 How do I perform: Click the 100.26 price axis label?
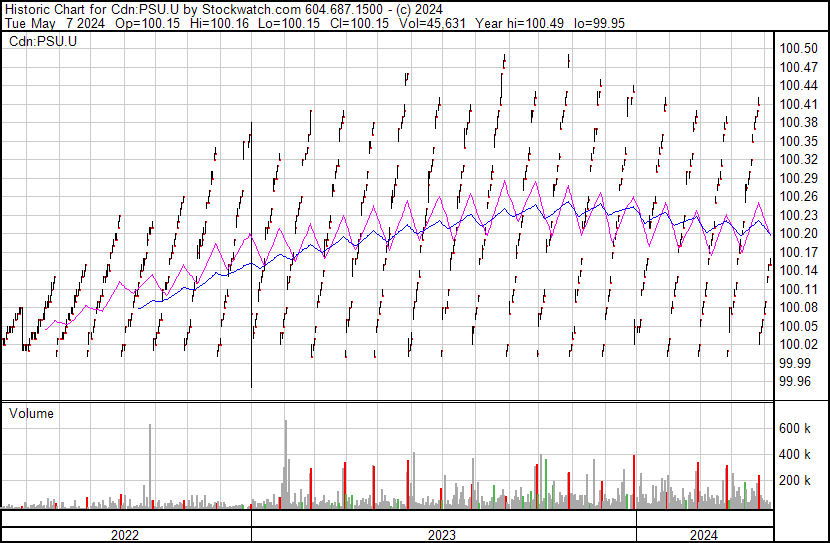798,196
